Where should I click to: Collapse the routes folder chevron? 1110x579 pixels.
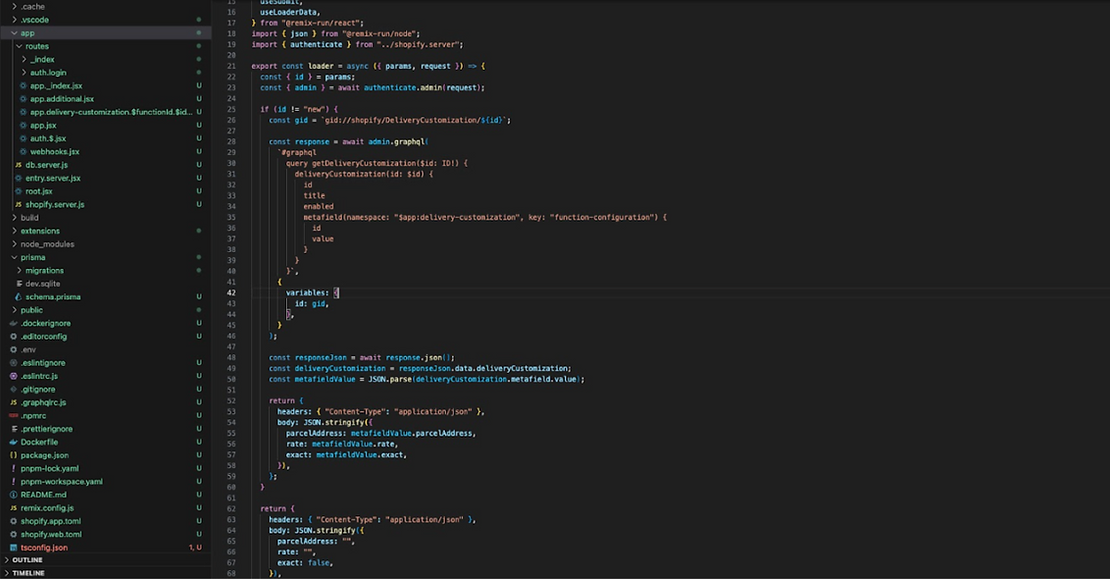click(19, 46)
